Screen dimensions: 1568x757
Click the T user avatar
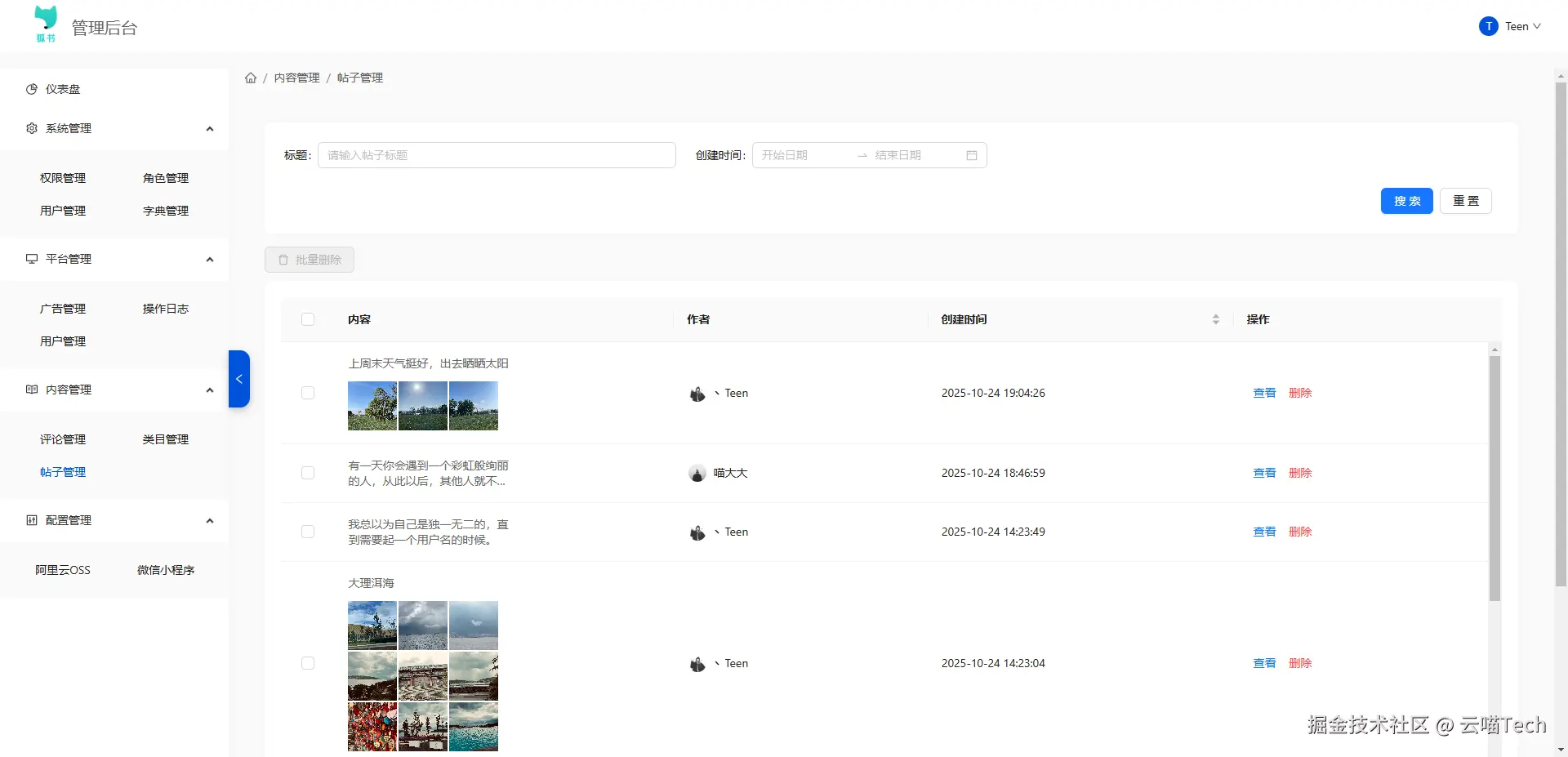1489,26
